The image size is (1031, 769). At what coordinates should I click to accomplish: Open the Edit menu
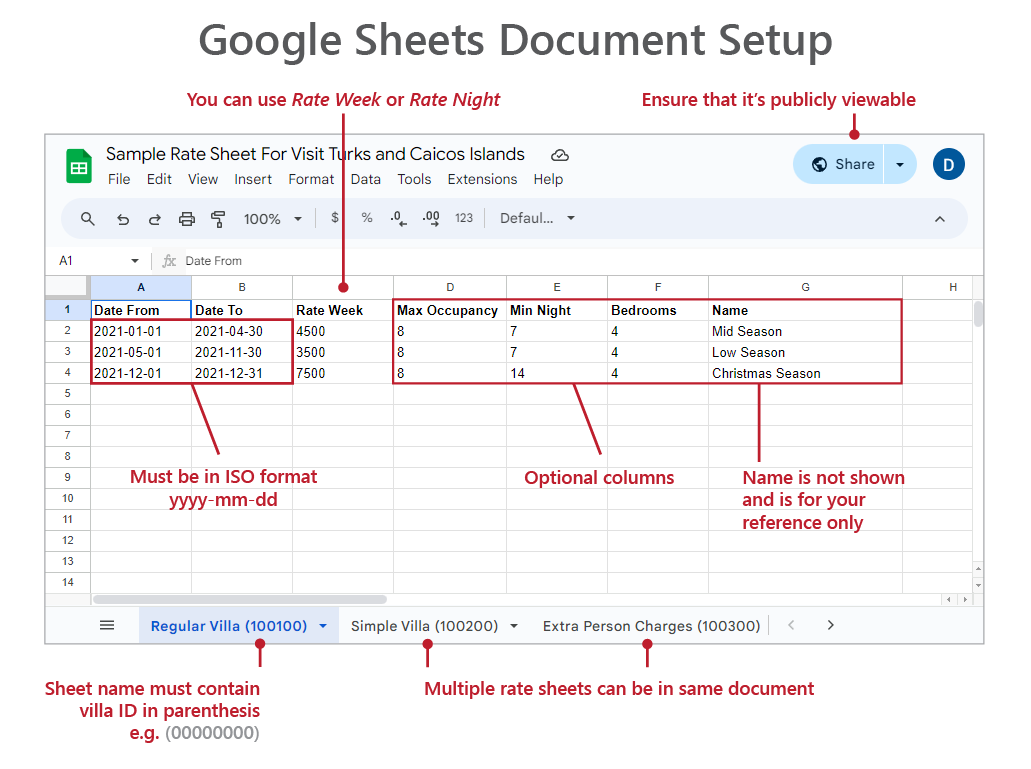pos(159,179)
